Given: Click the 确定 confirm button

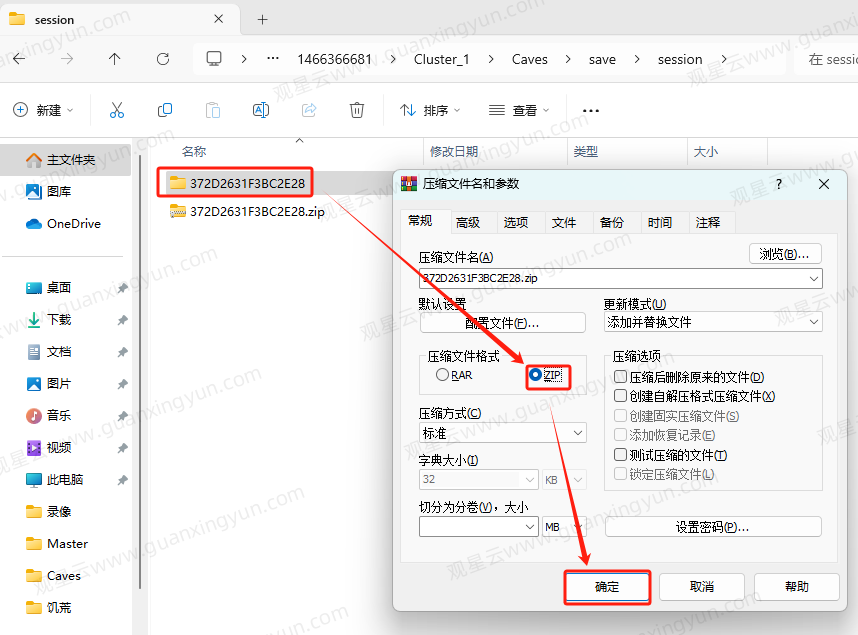Looking at the screenshot, I should pos(607,587).
